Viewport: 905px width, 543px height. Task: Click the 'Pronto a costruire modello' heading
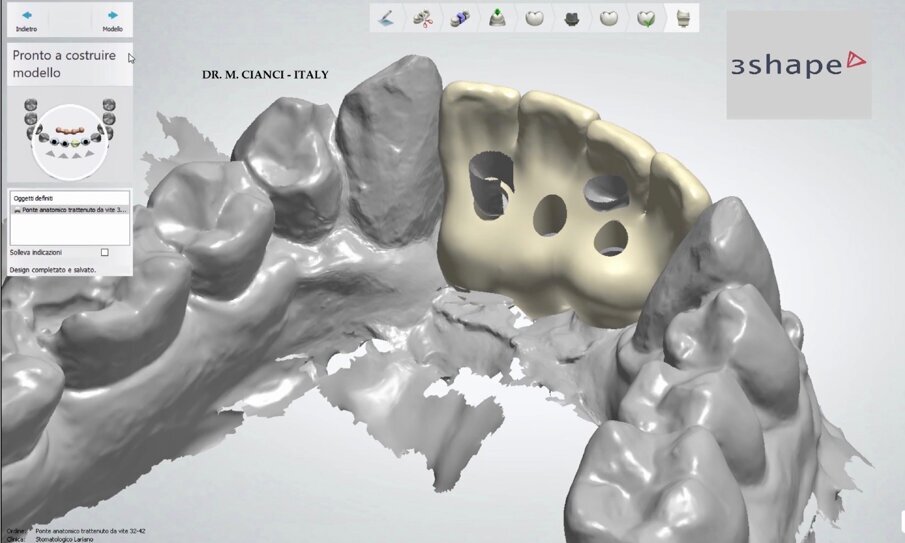tap(64, 64)
